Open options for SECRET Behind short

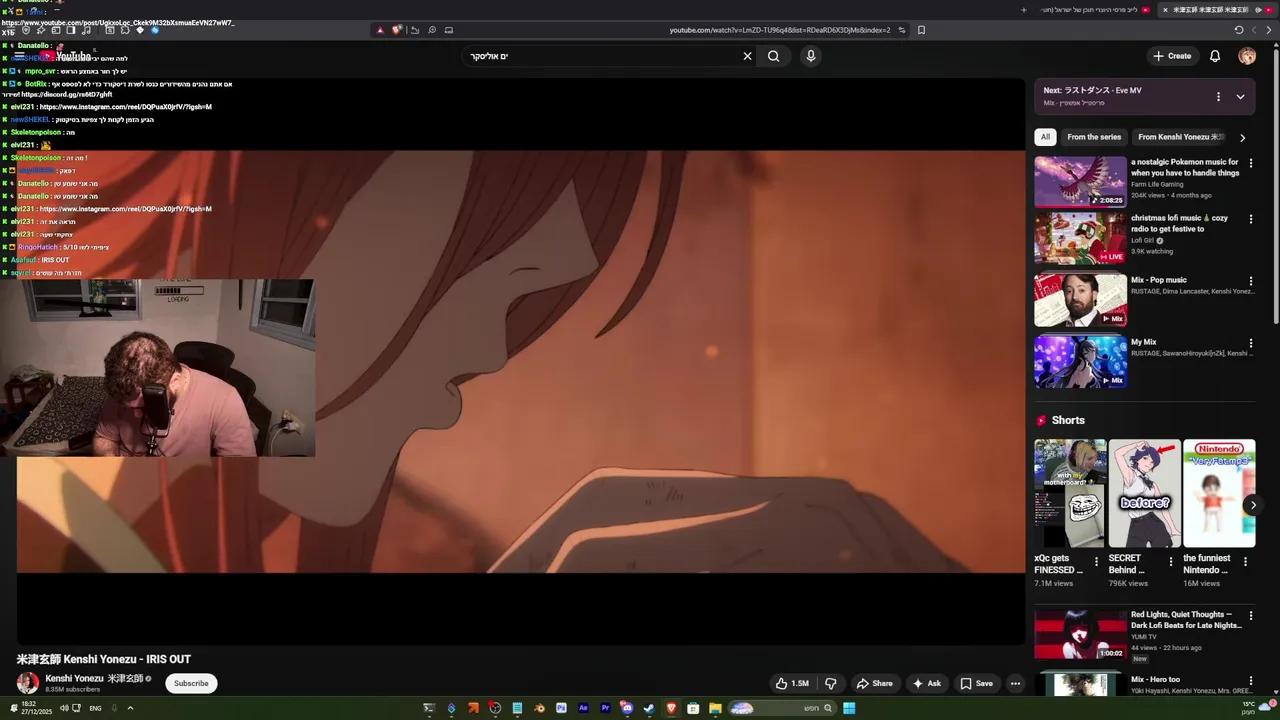point(1171,562)
